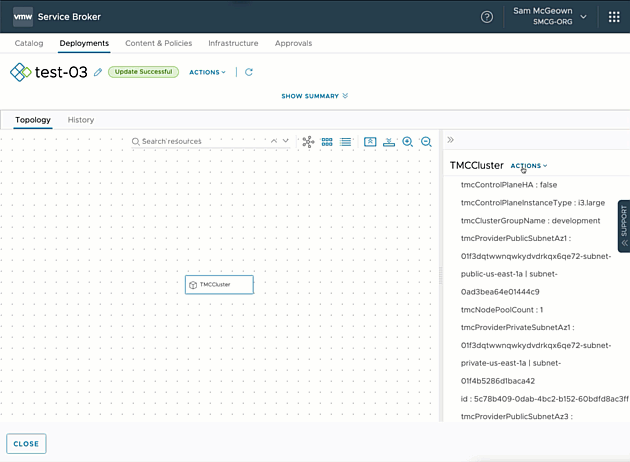Expand SHOW SUMMARY section
Viewport: 630px width, 462px height.
(x=315, y=96)
